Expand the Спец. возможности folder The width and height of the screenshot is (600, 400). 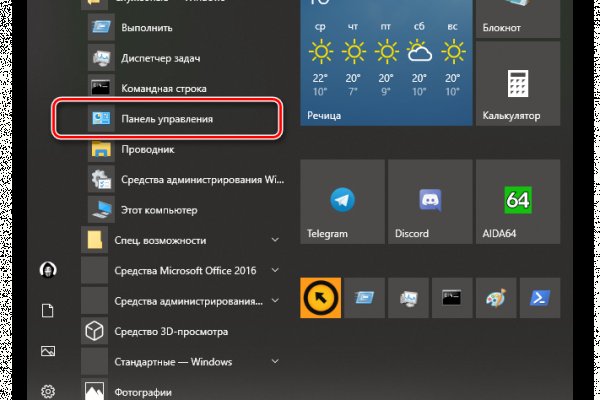(180, 240)
